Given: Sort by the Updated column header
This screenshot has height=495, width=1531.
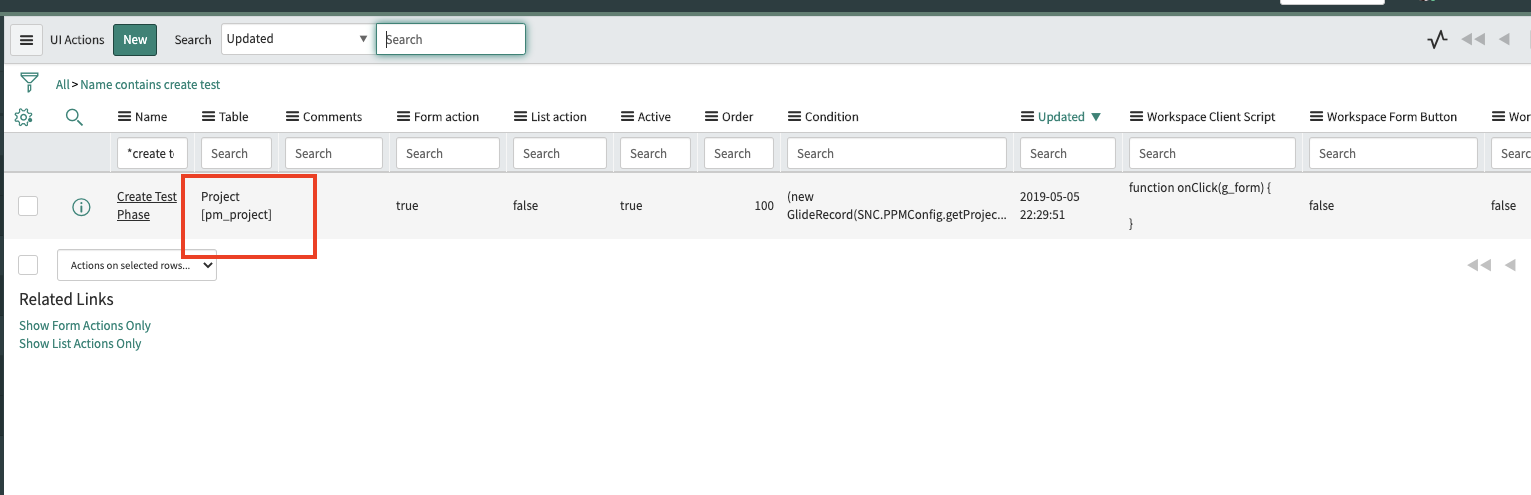Looking at the screenshot, I should (x=1060, y=117).
